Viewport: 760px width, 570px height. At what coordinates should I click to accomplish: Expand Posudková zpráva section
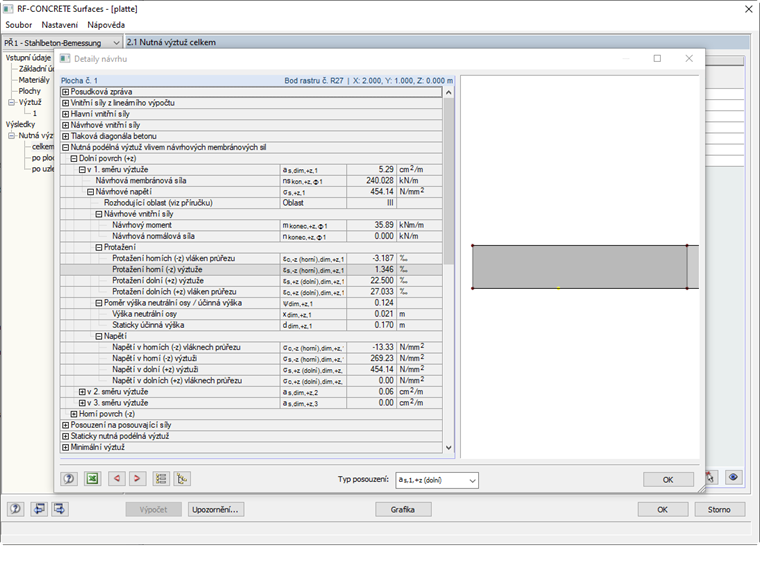point(65,92)
